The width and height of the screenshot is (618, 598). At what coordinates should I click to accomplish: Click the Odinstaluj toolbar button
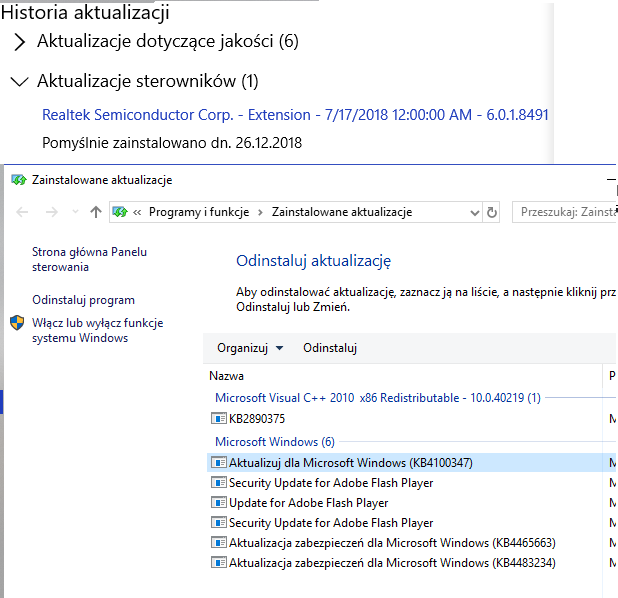coord(330,348)
